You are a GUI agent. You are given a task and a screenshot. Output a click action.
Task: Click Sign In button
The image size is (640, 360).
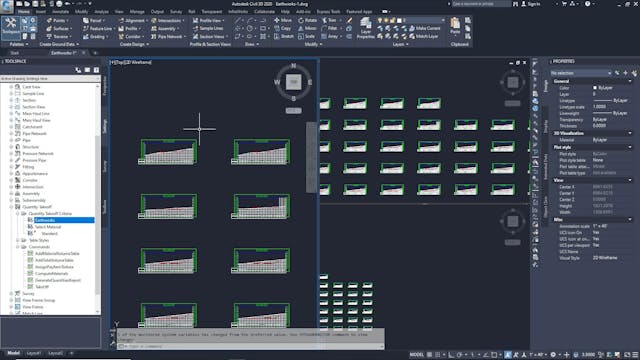(531, 4)
